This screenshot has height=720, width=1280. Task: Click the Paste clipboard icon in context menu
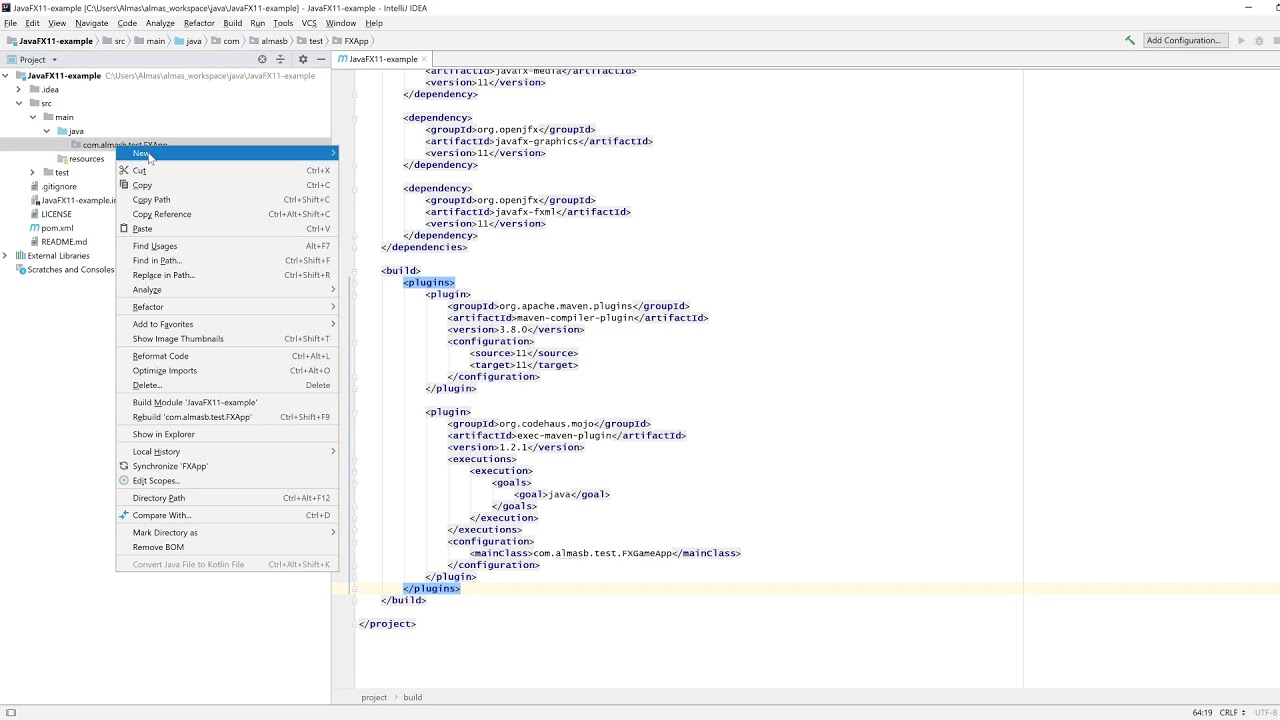point(124,229)
